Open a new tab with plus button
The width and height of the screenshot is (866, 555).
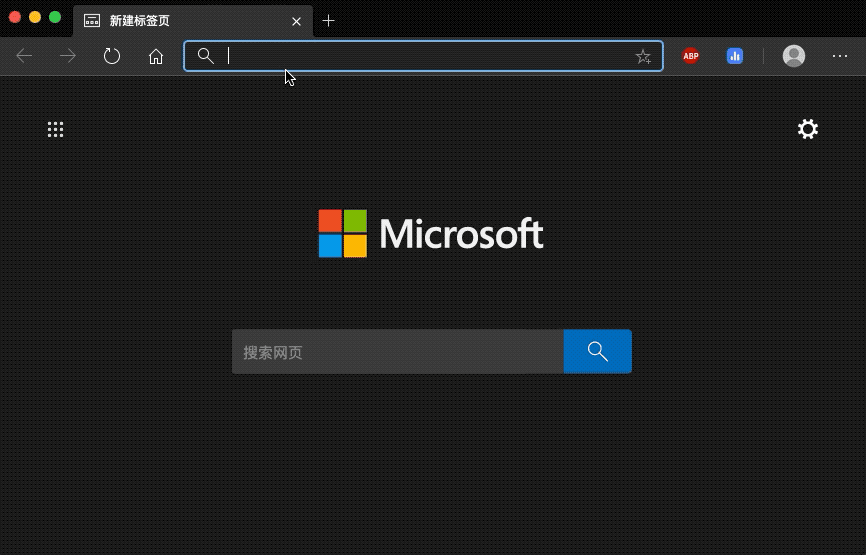click(328, 20)
